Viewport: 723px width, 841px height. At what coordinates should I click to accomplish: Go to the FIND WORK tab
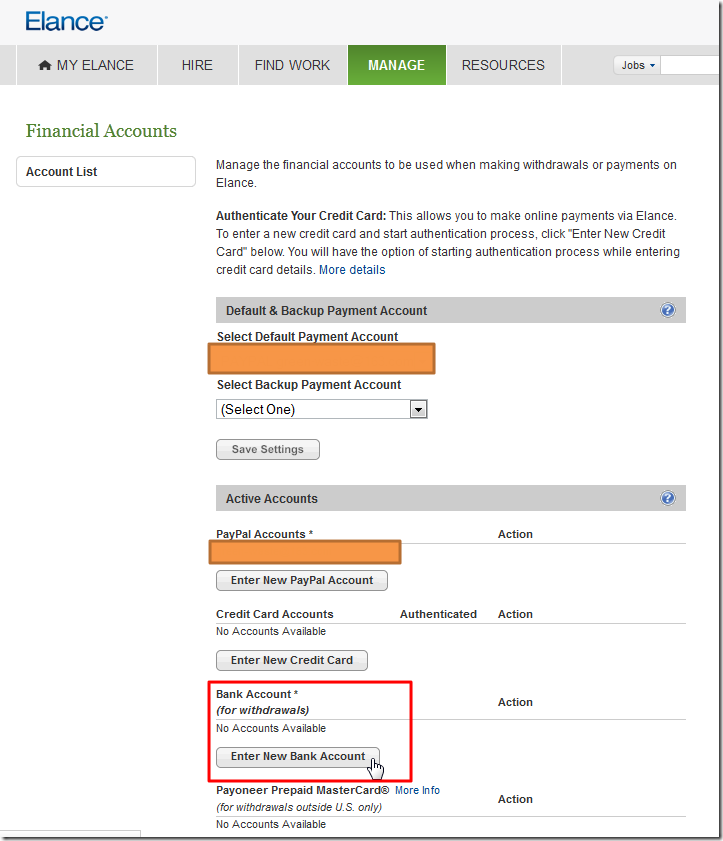[x=292, y=65]
